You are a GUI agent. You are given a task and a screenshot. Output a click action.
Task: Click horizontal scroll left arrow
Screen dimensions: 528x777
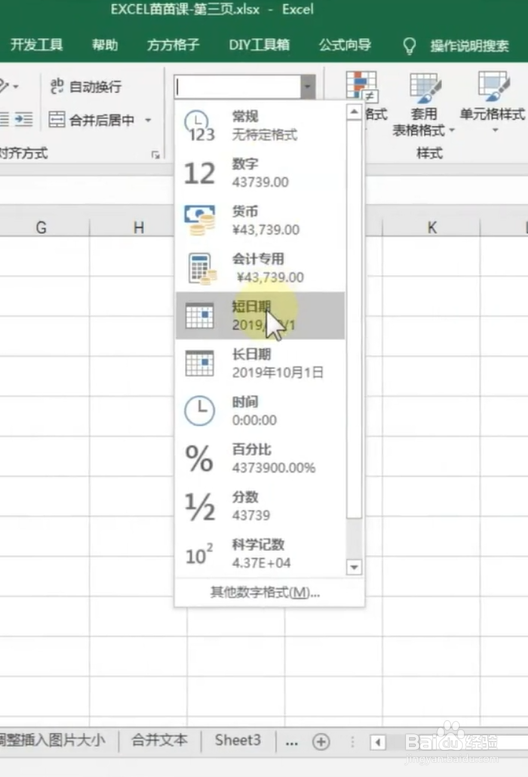point(378,742)
